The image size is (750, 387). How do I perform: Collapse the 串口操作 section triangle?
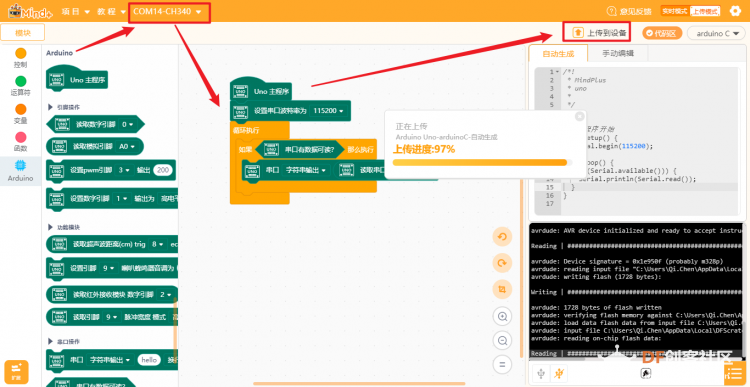tap(50, 342)
